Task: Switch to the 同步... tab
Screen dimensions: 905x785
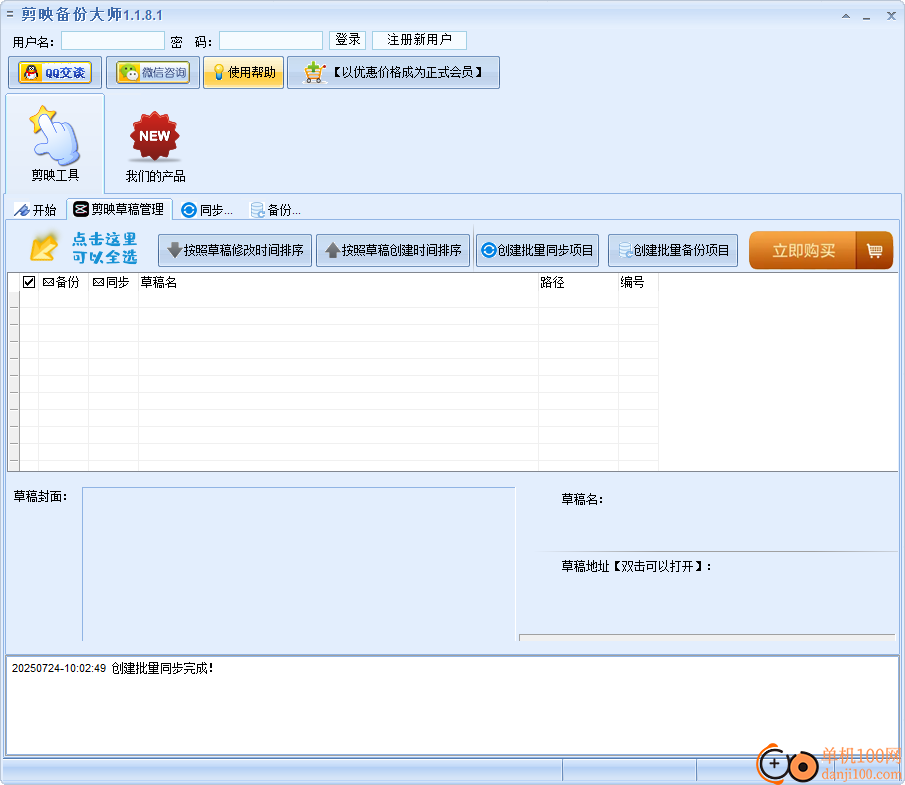Action: click(x=208, y=210)
